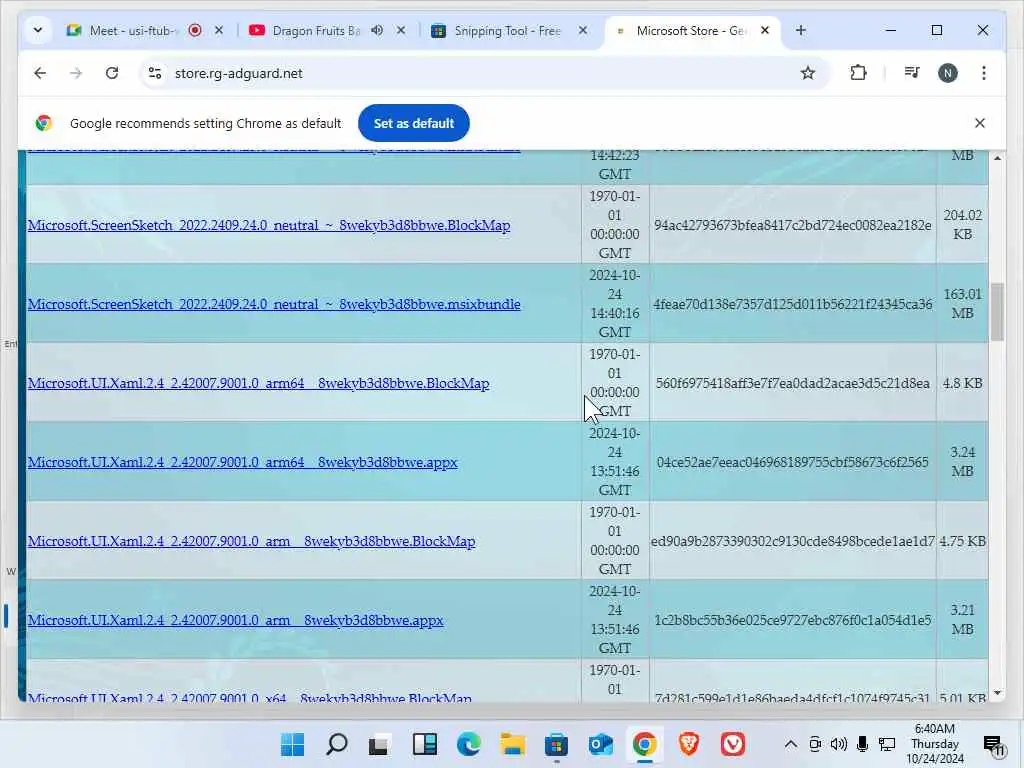Close the Meet tab
This screenshot has width=1024, height=768.
[219, 30]
